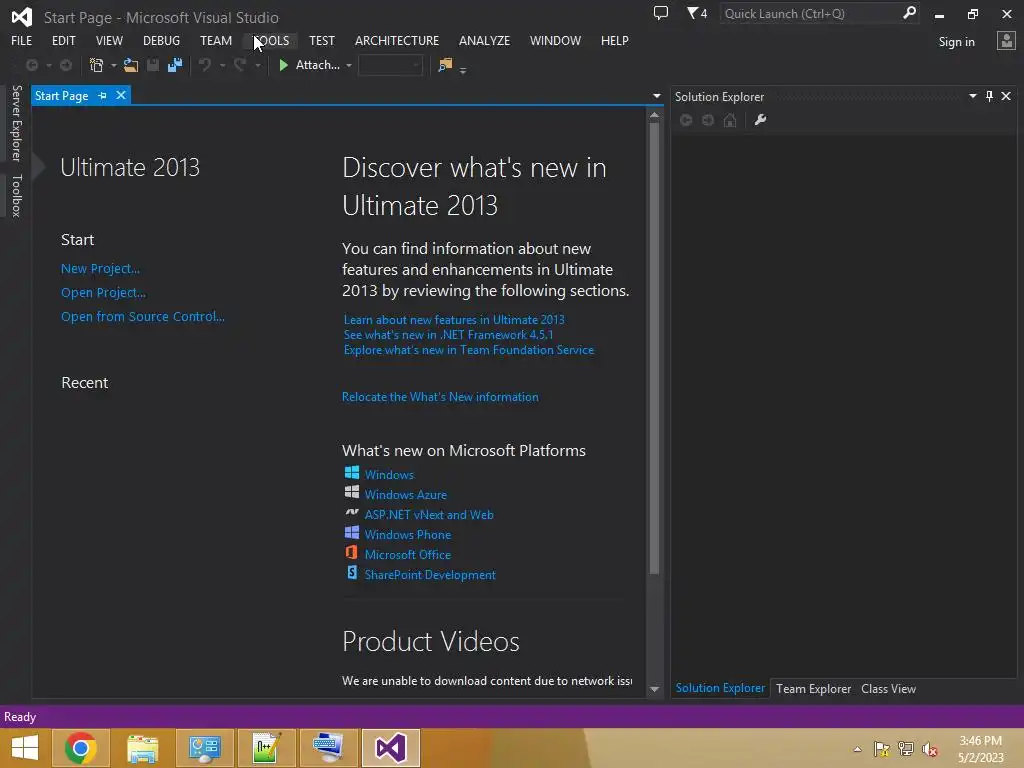Open File Explorer from the taskbar
This screenshot has width=1024, height=768.
tap(142, 748)
